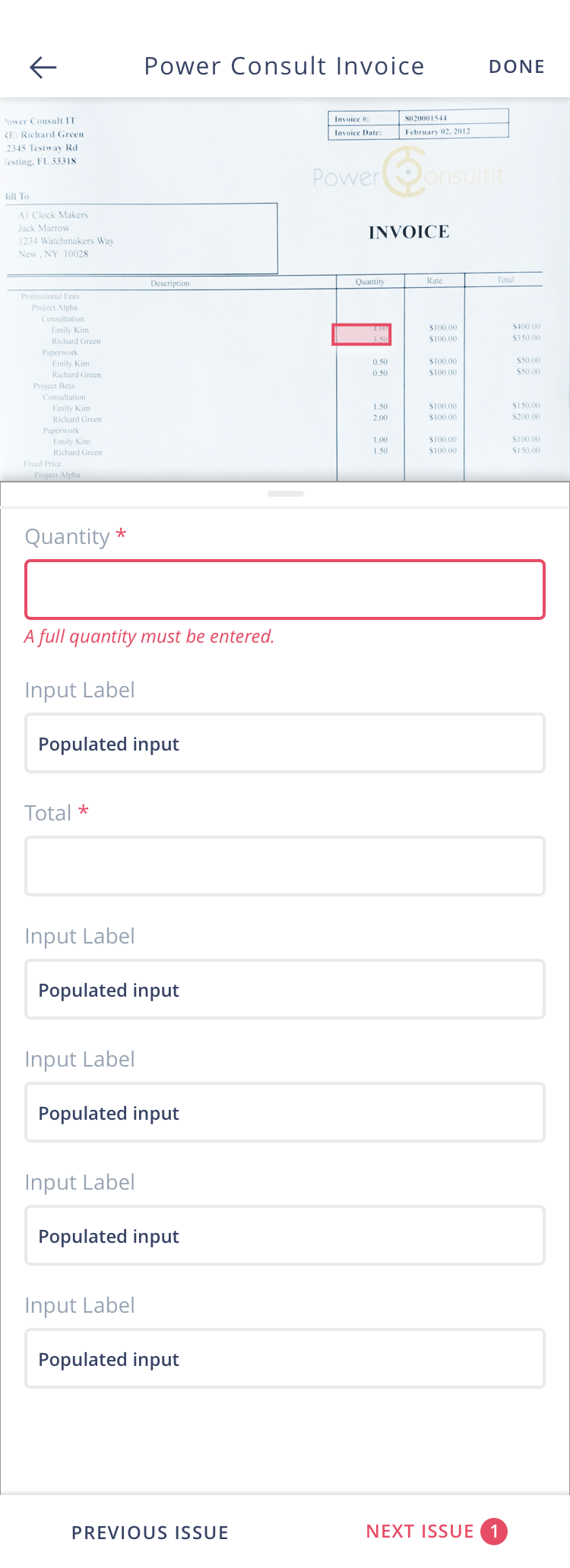Click the highlighted quantity box on invoice
Image resolution: width=570 pixels, height=1568 pixels.
pos(362,334)
